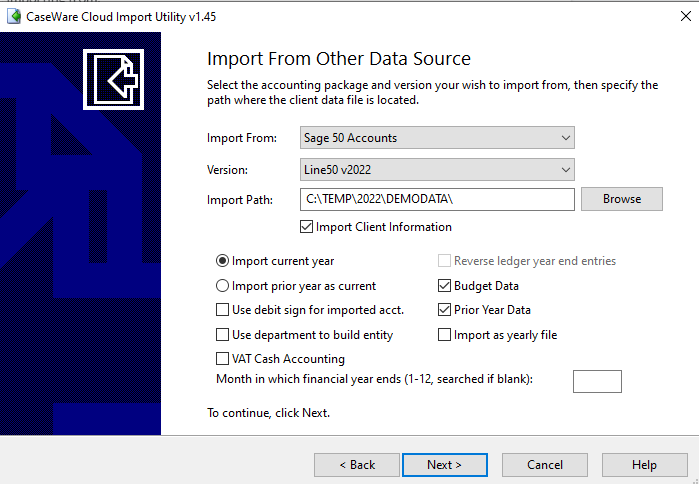Viewport: 699px width, 484px height.
Task: Expand the Version dropdown list
Action: tap(437, 169)
